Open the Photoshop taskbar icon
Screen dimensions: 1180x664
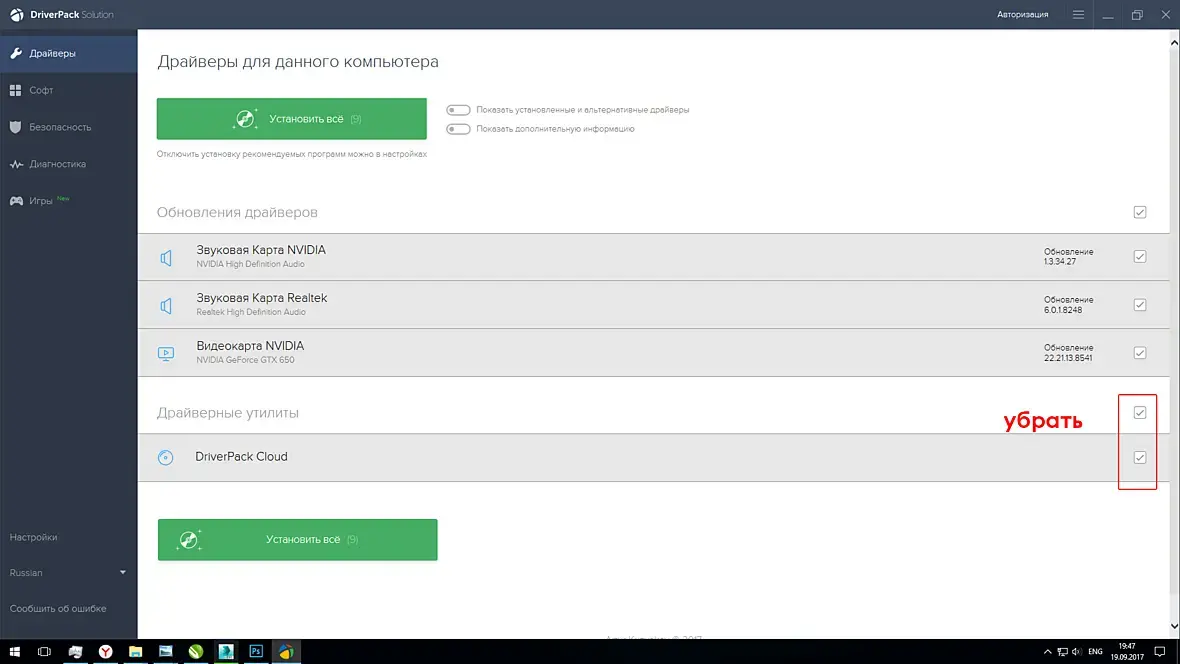click(x=256, y=652)
